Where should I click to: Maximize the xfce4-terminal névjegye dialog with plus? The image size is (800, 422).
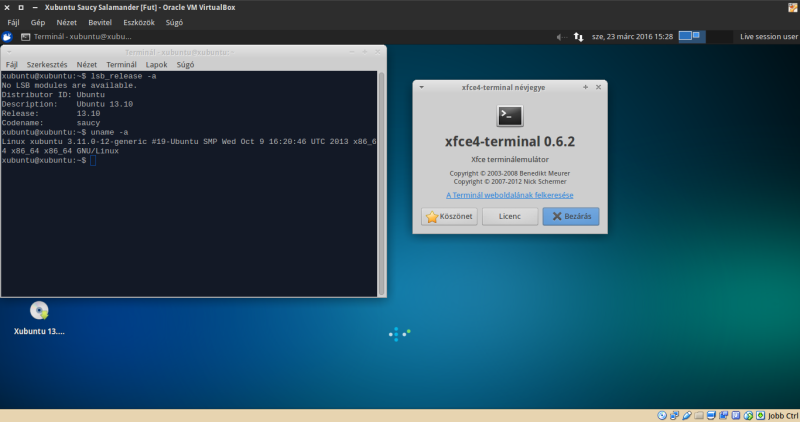point(585,87)
